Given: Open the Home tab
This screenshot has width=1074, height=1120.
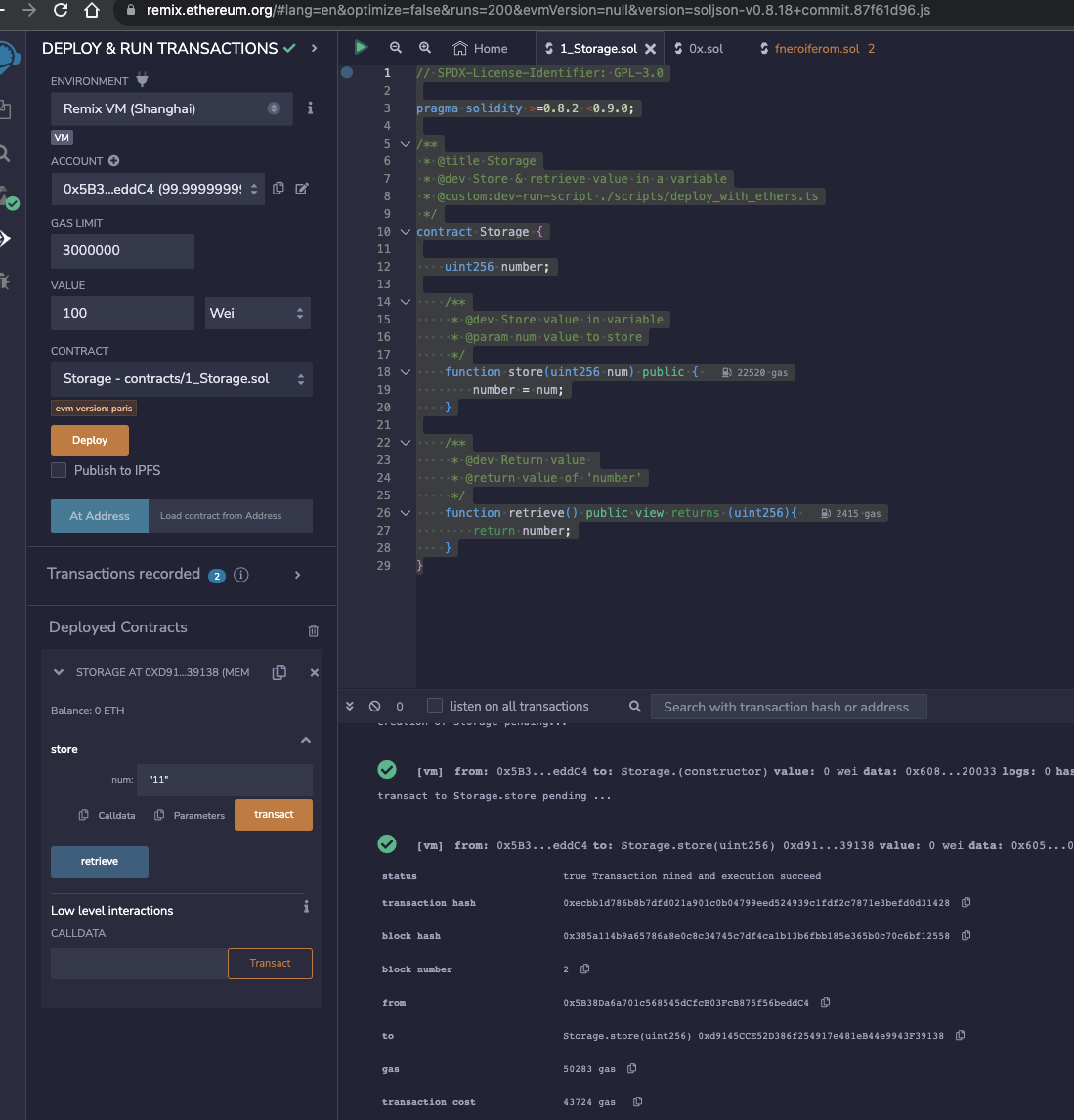Looking at the screenshot, I should coord(481,49).
